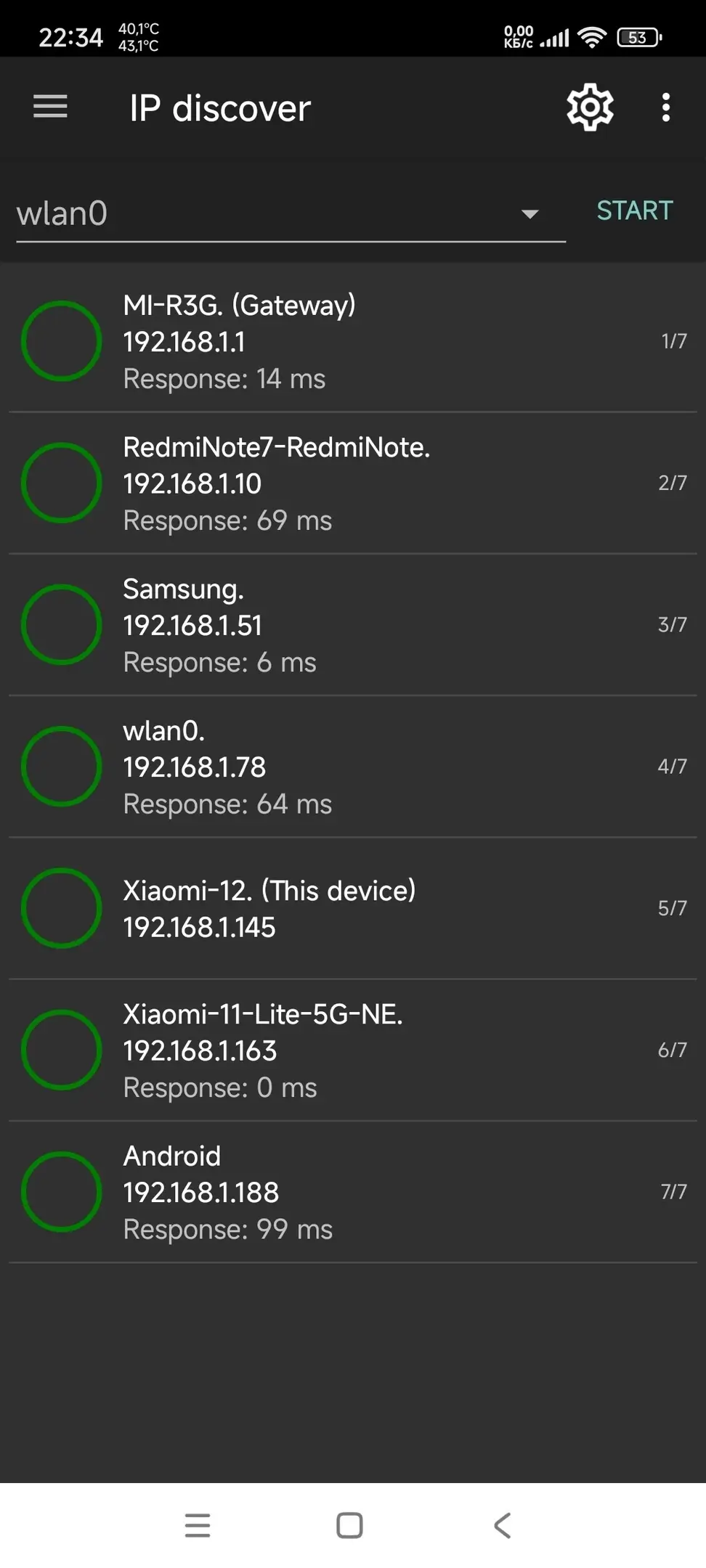Open the three-dot overflow menu

point(665,107)
